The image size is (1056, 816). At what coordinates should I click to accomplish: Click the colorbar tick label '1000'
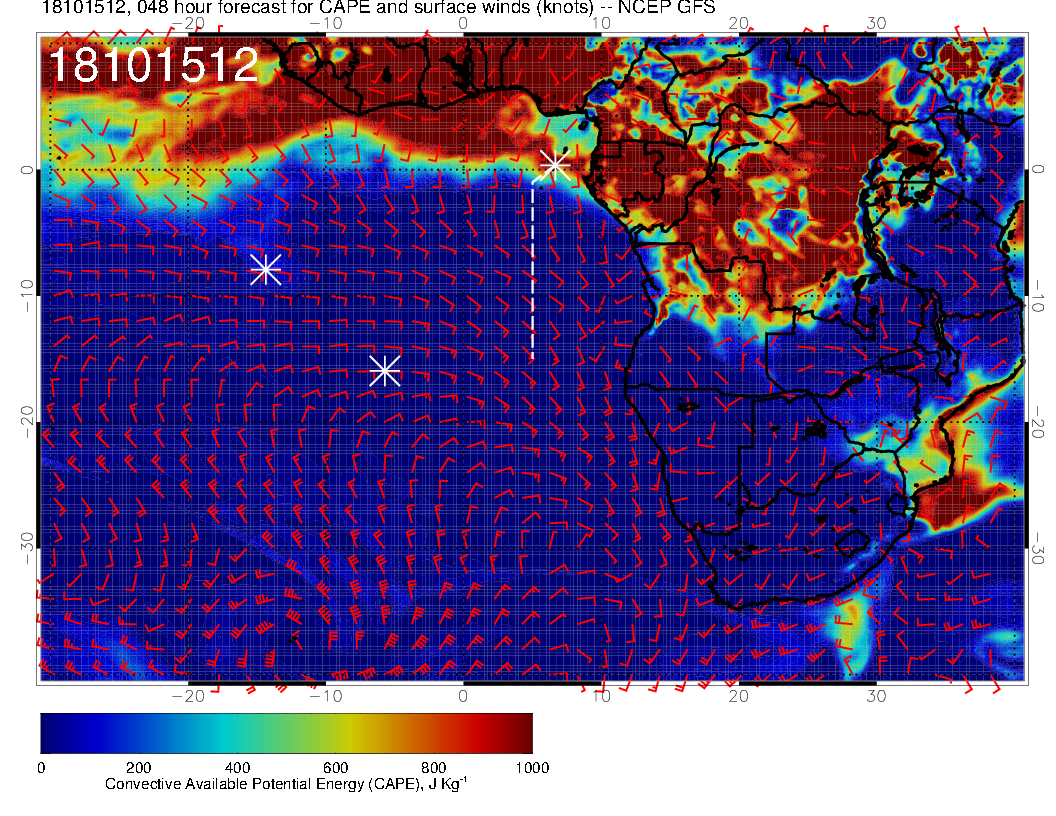(x=532, y=768)
